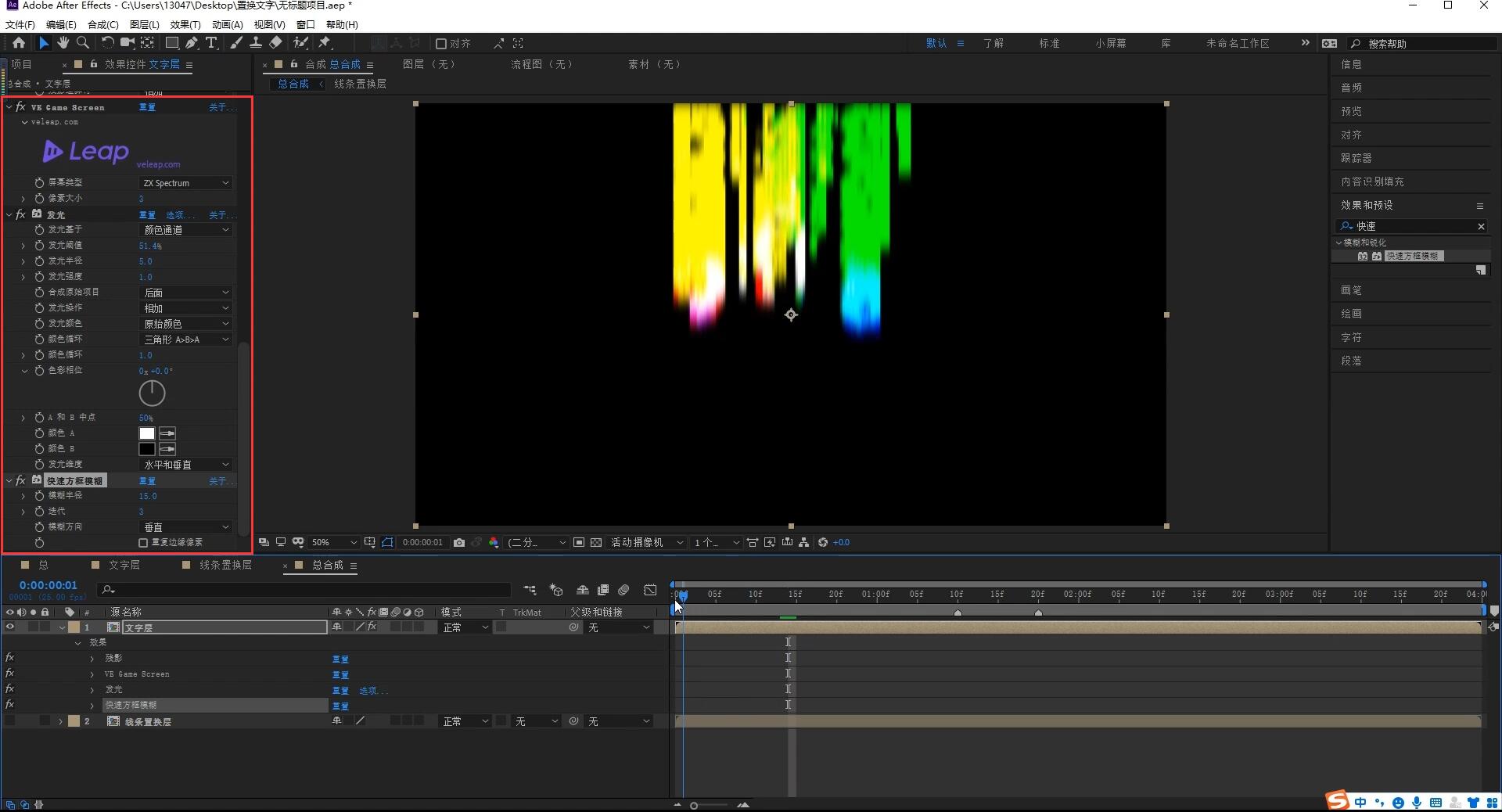The image size is (1502, 812).
Task: Select the Rectangle shape tool
Action: tap(172, 43)
